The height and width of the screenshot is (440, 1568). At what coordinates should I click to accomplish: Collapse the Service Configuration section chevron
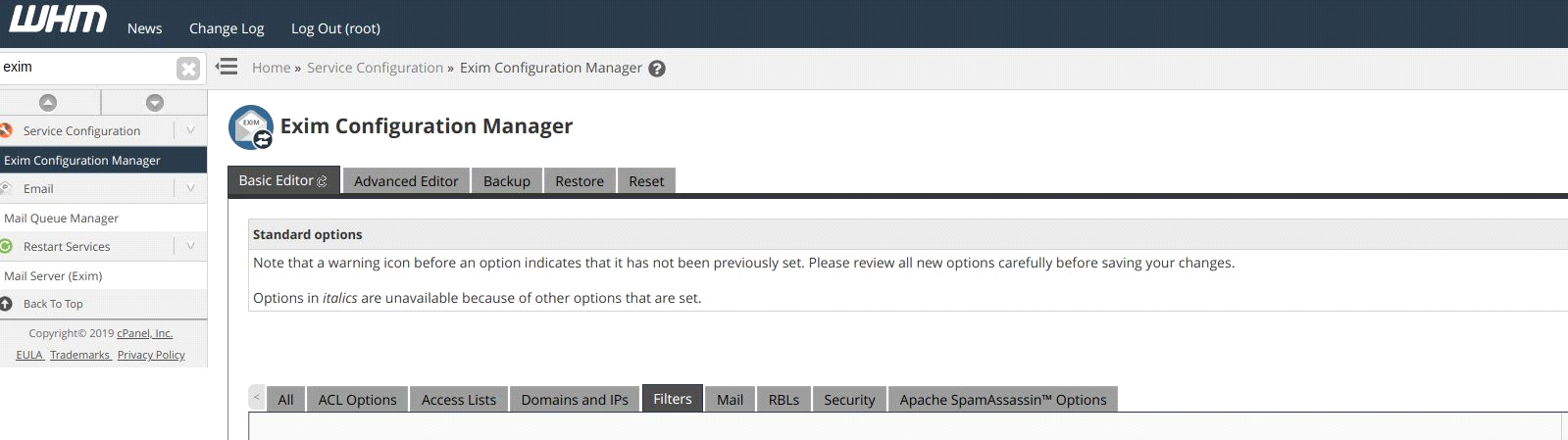[x=190, y=130]
